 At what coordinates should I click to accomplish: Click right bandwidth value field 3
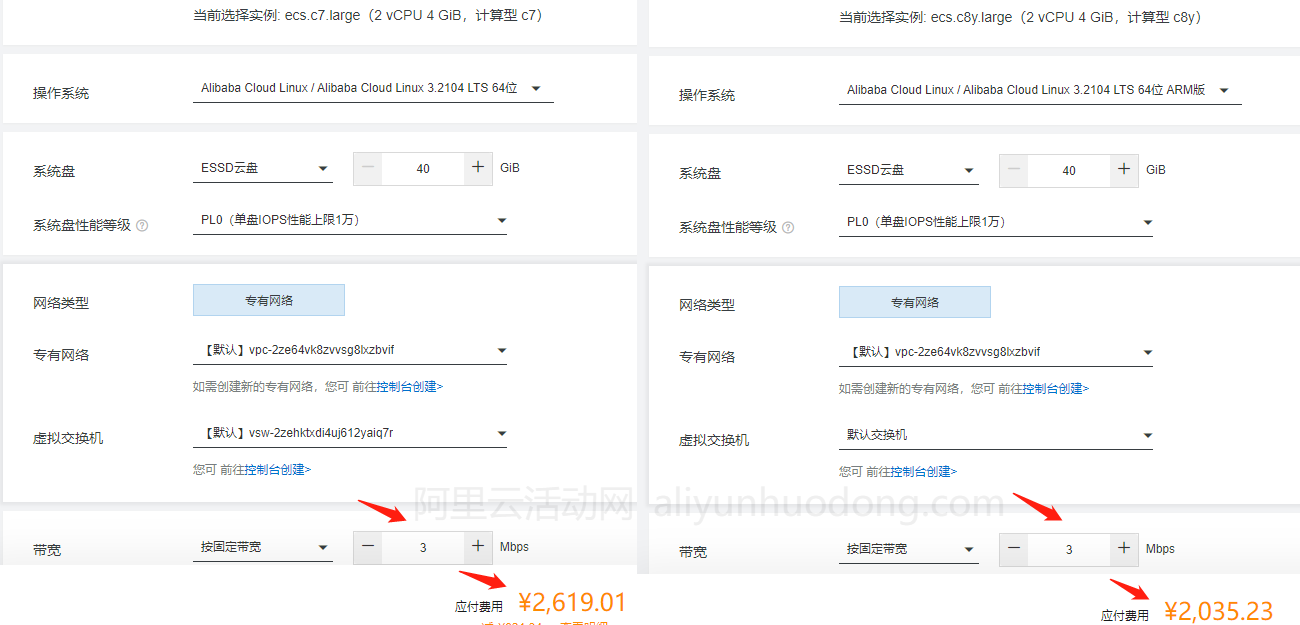[x=1069, y=549]
